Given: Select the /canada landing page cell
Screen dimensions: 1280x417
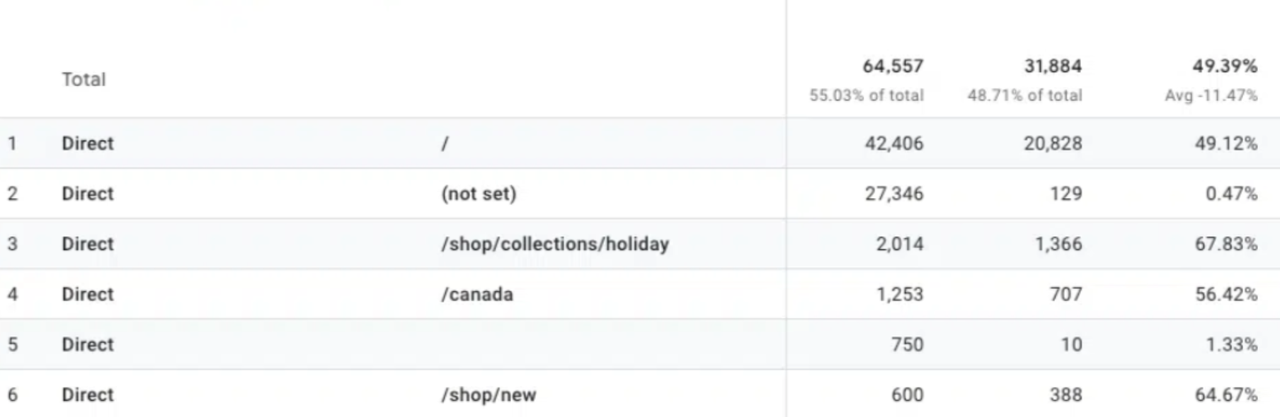Looking at the screenshot, I should coord(477,294).
